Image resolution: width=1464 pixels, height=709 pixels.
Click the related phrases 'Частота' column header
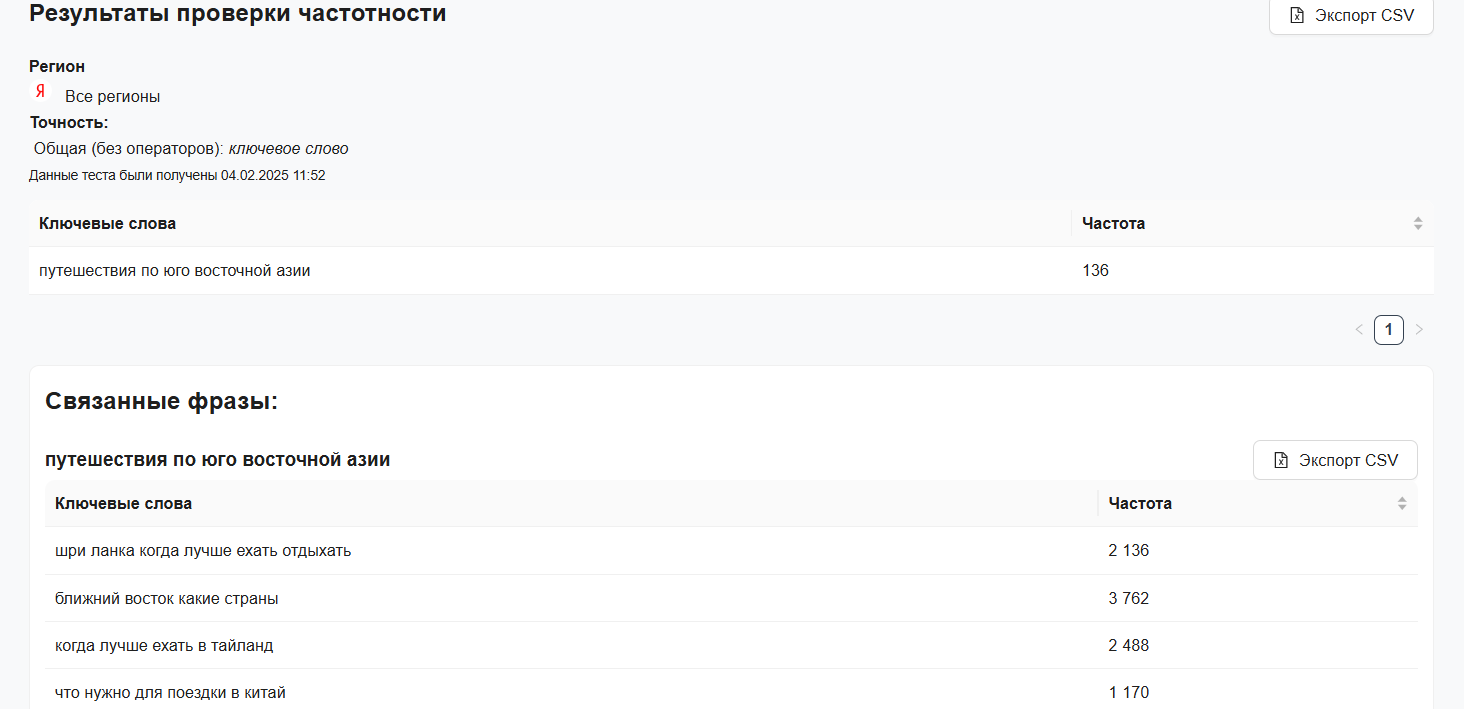click(1140, 504)
